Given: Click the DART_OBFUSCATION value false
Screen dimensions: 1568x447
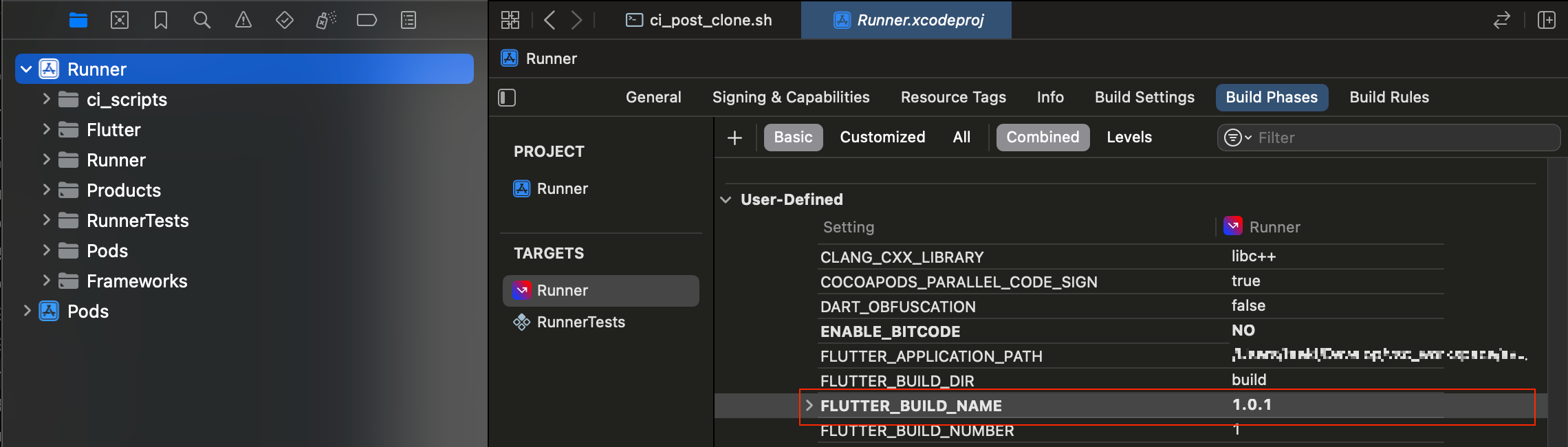Looking at the screenshot, I should (x=1248, y=306).
